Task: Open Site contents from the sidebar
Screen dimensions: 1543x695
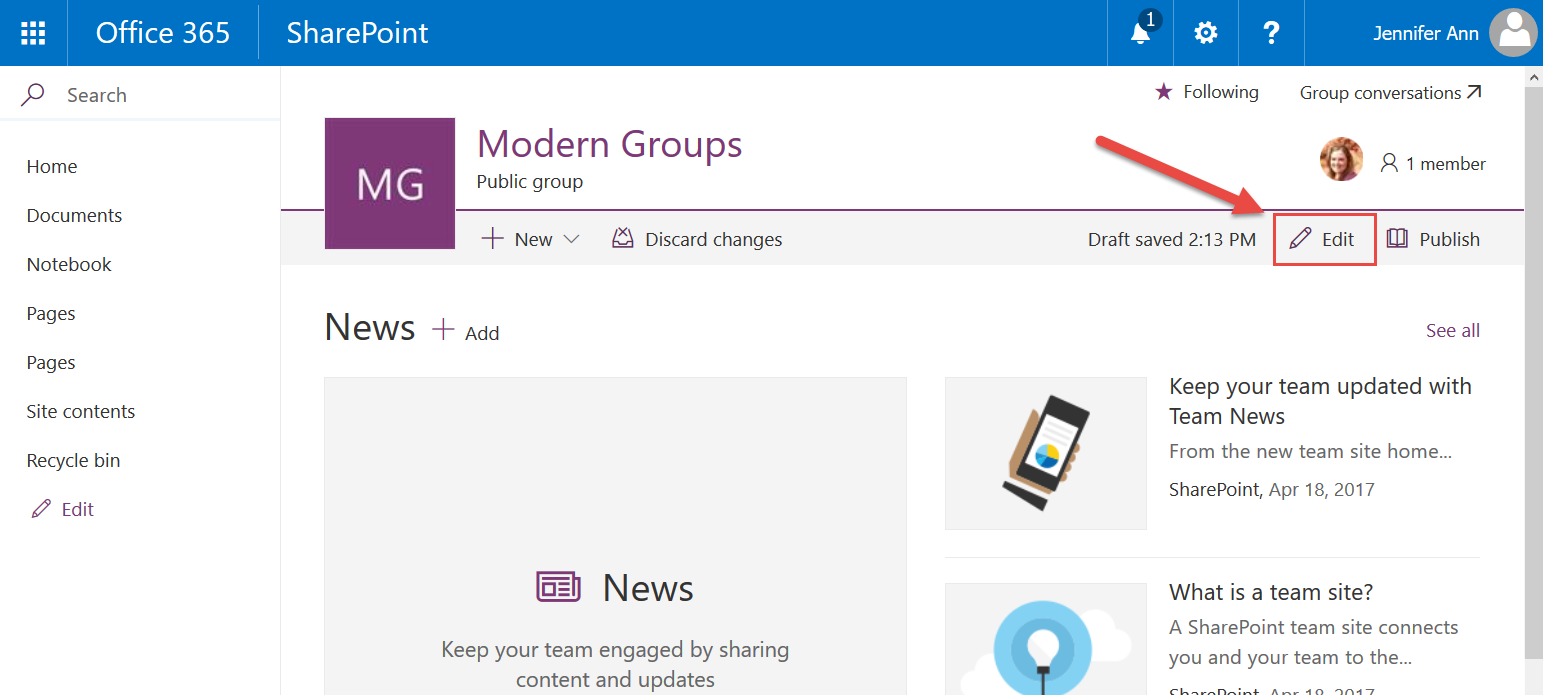Action: 81,411
